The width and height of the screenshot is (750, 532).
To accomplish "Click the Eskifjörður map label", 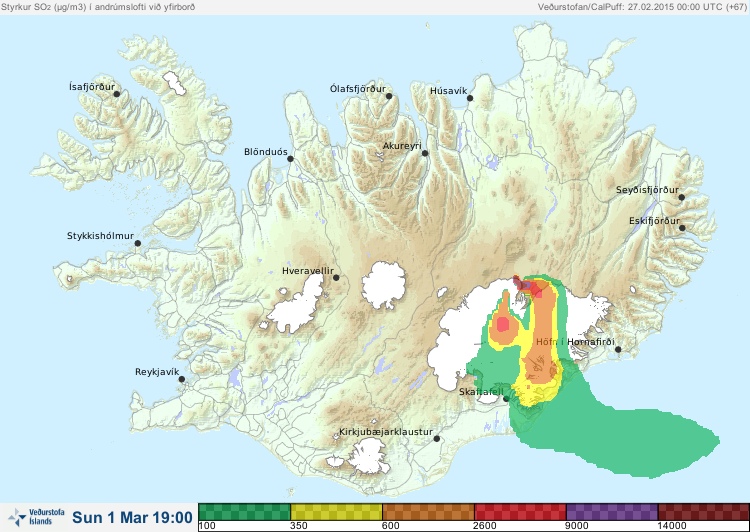I will pos(654,221).
